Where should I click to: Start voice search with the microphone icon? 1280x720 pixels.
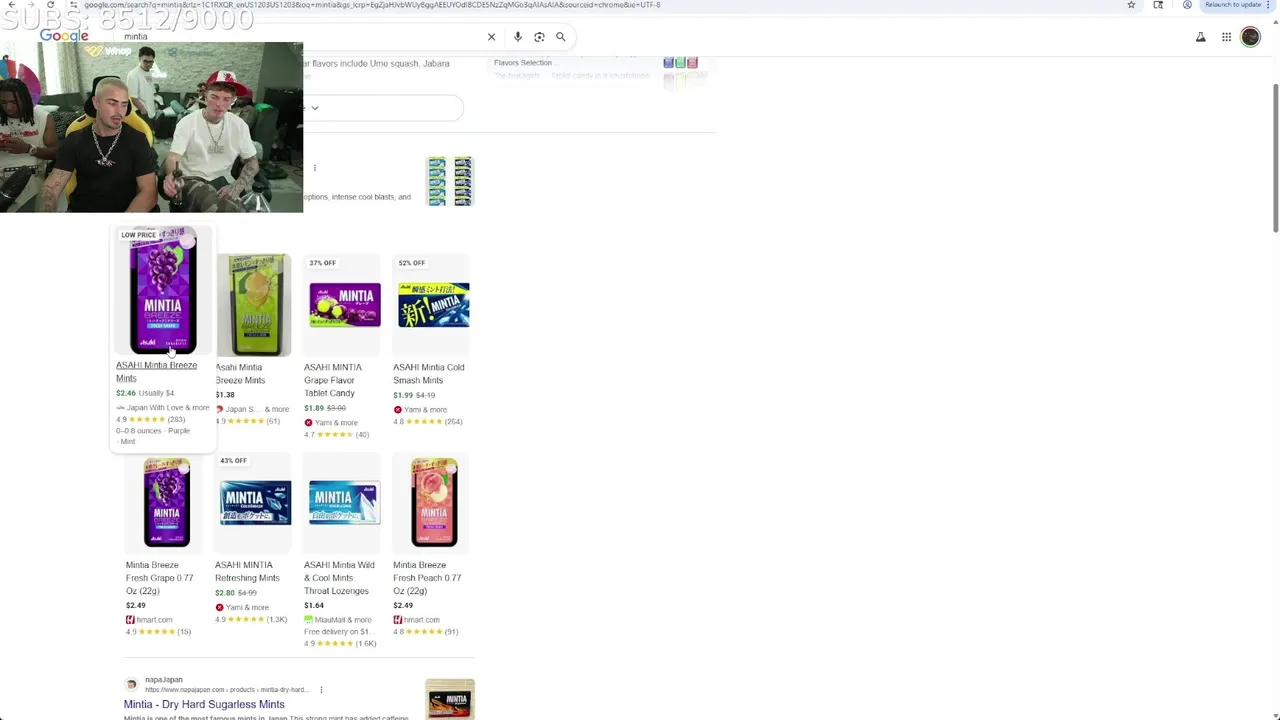click(x=517, y=37)
